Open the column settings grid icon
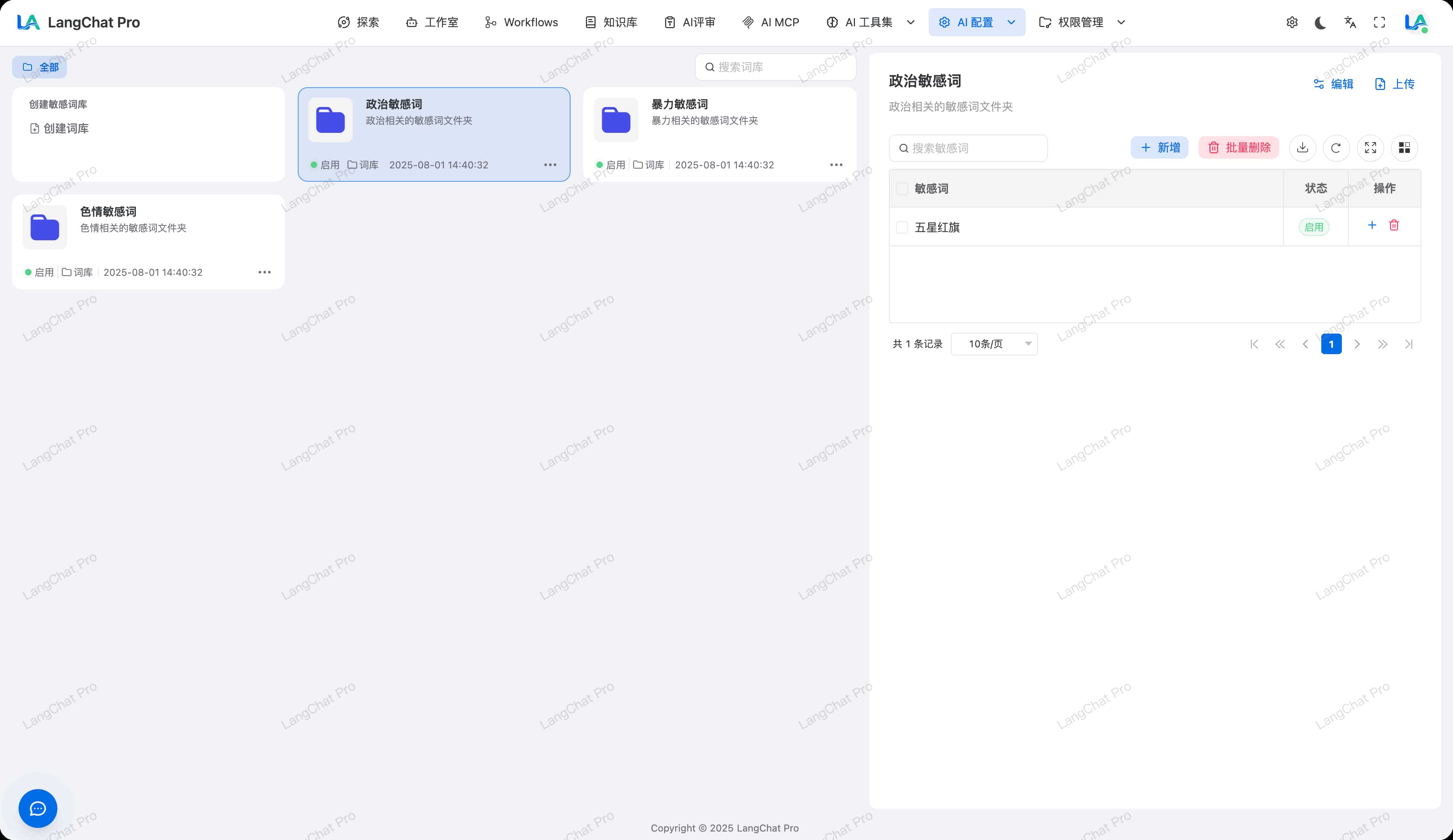 coord(1404,148)
